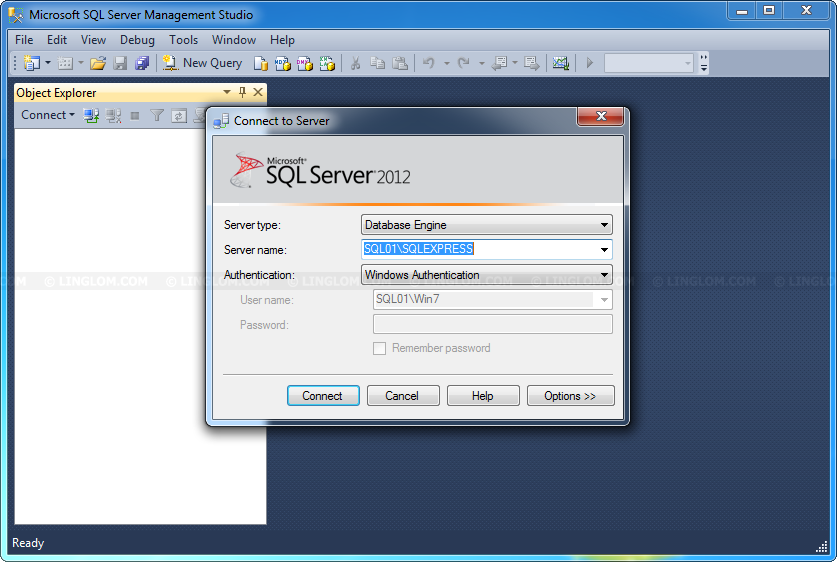The image size is (837, 562).
Task: Open the Debug menu
Action: [137, 40]
